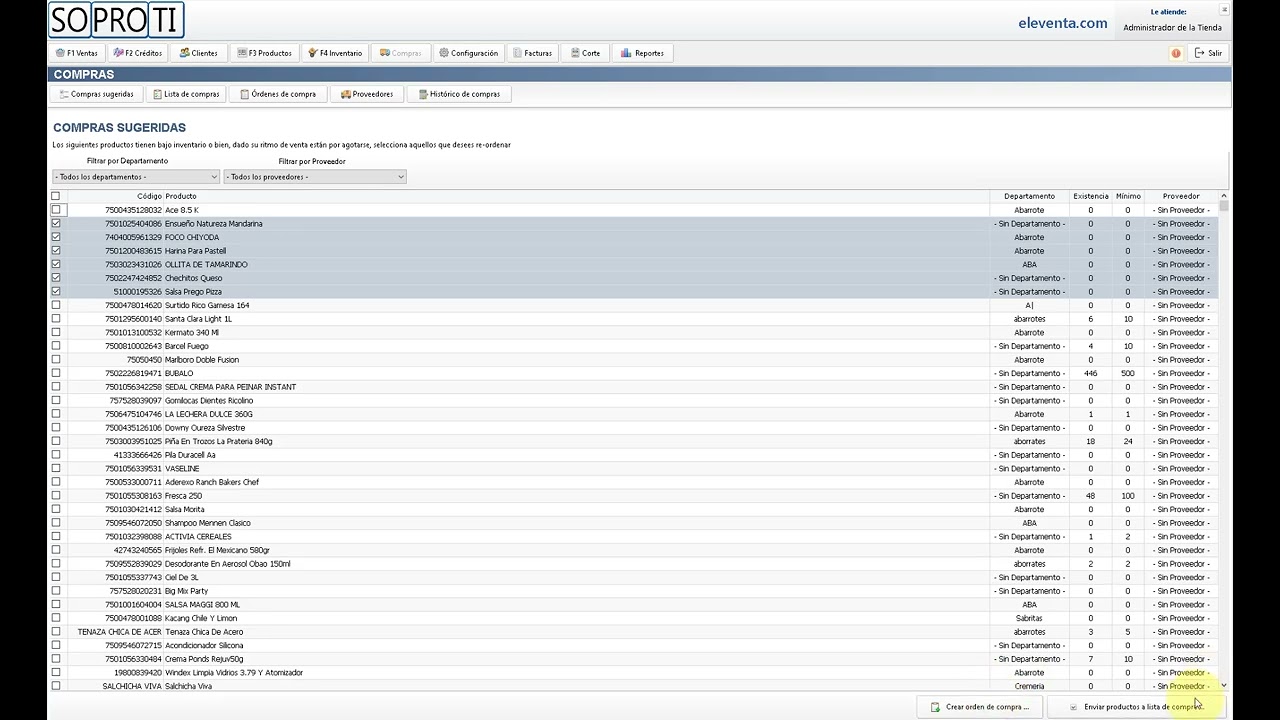The width and height of the screenshot is (1280, 720).
Task: Select the LA LECHERA DULCE 360G row
Action: (634, 414)
